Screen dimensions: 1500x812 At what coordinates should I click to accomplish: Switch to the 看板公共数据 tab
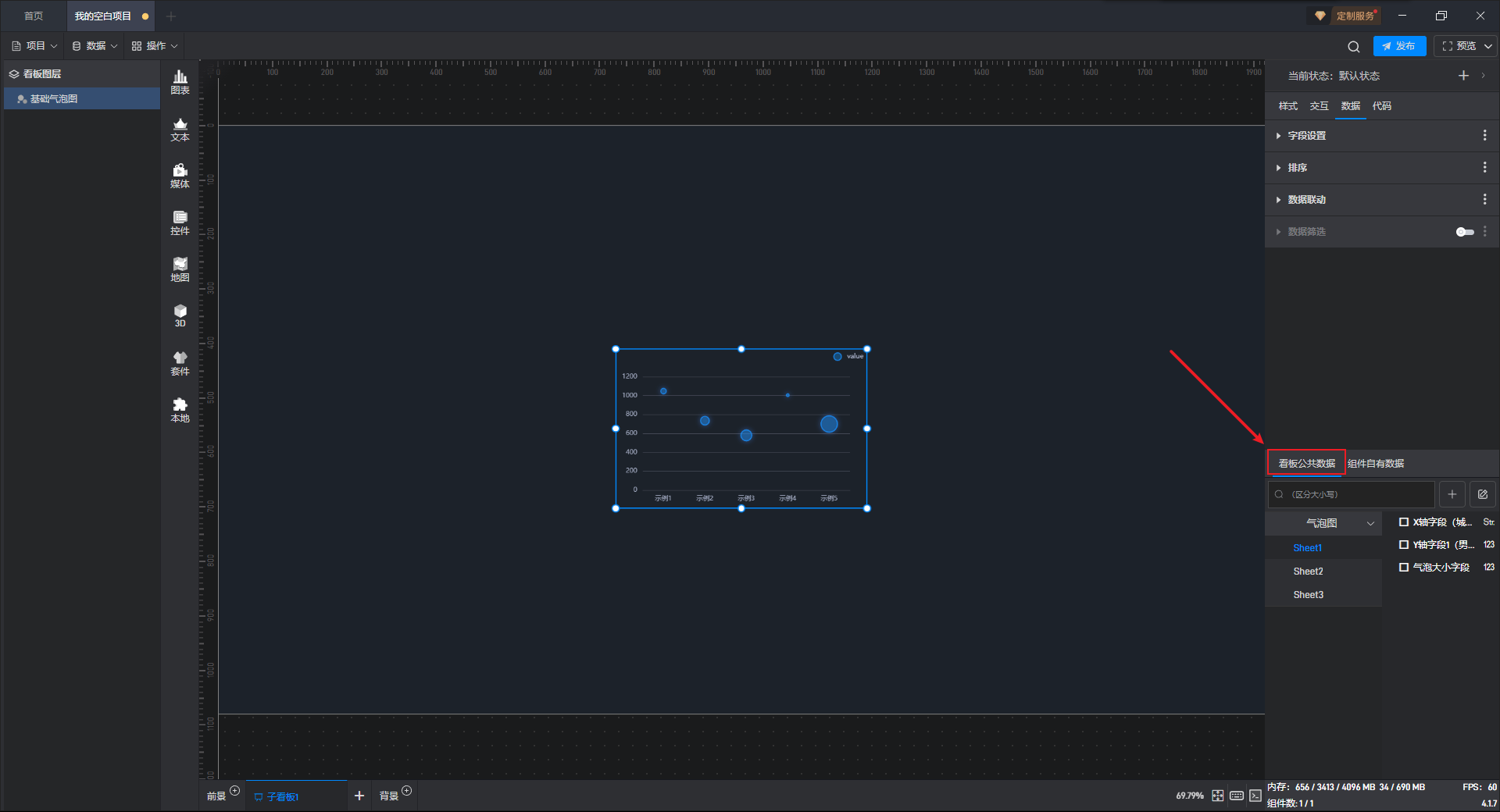(x=1306, y=464)
